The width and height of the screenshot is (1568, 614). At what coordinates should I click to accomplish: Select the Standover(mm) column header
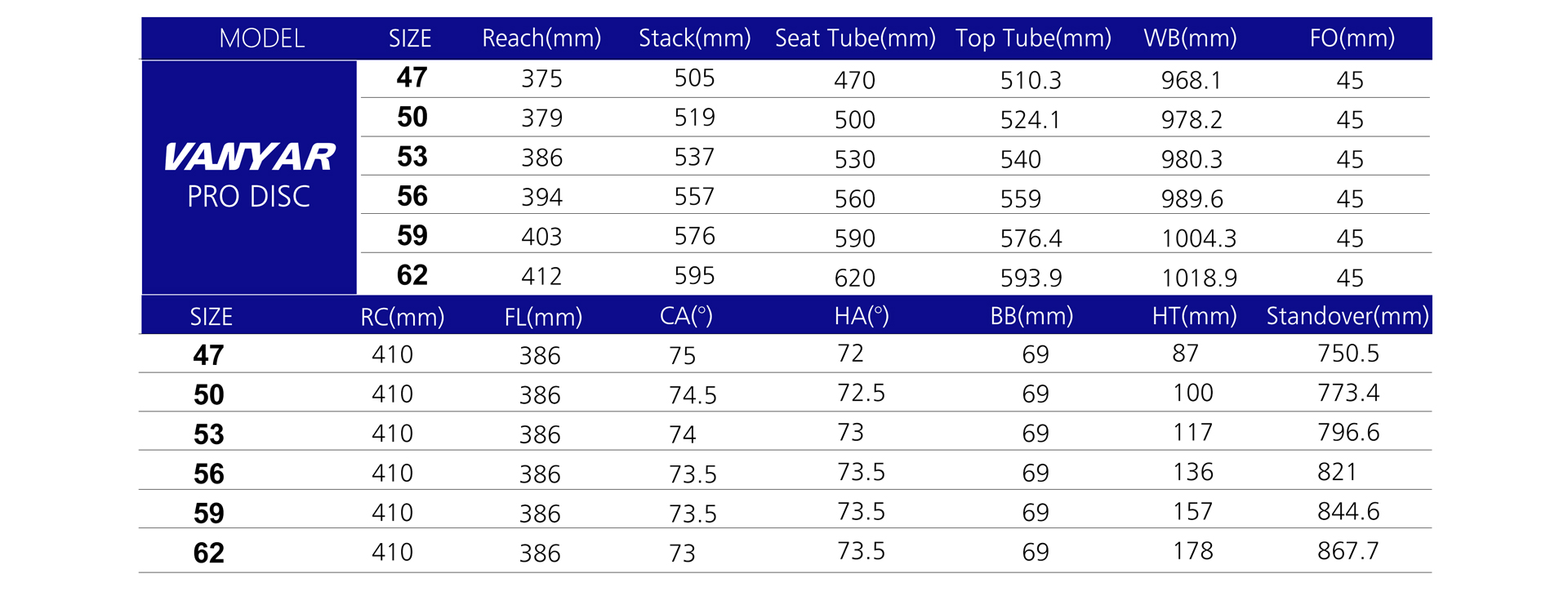[x=1347, y=316]
